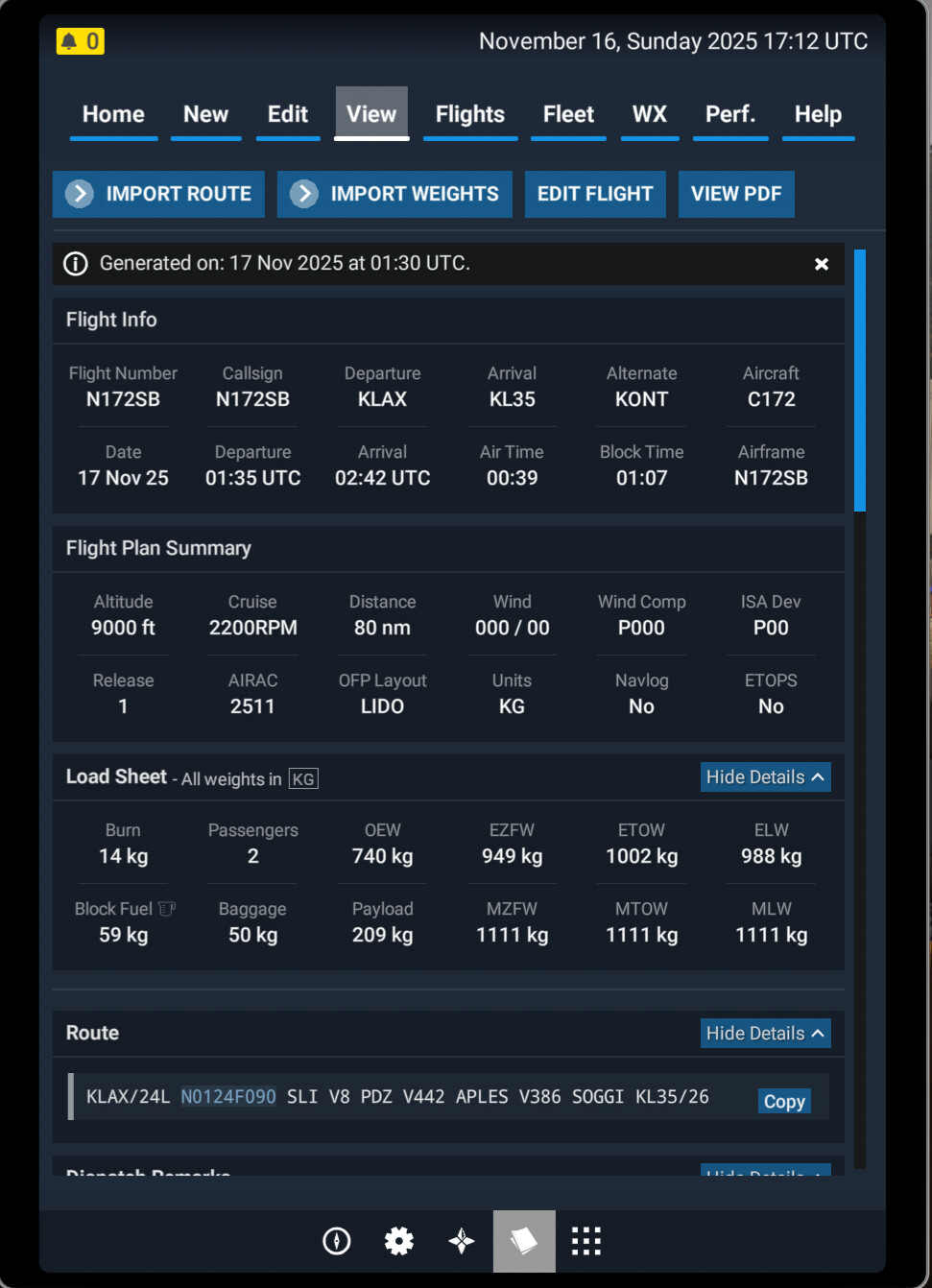Click the AIRAC 2511 value
The width and height of the screenshot is (932, 1288).
click(x=252, y=706)
